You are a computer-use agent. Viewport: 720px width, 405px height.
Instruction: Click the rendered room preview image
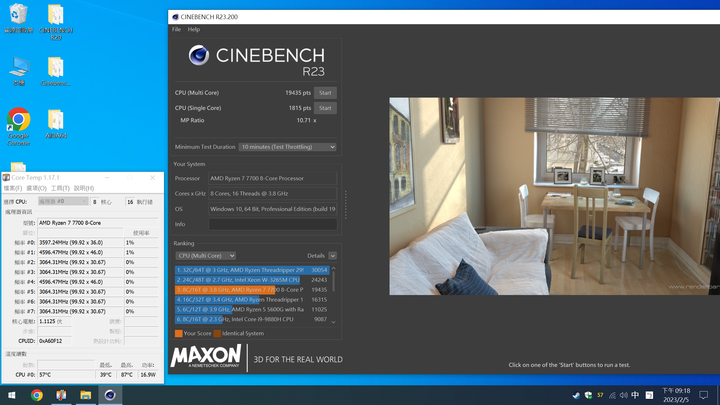555,196
